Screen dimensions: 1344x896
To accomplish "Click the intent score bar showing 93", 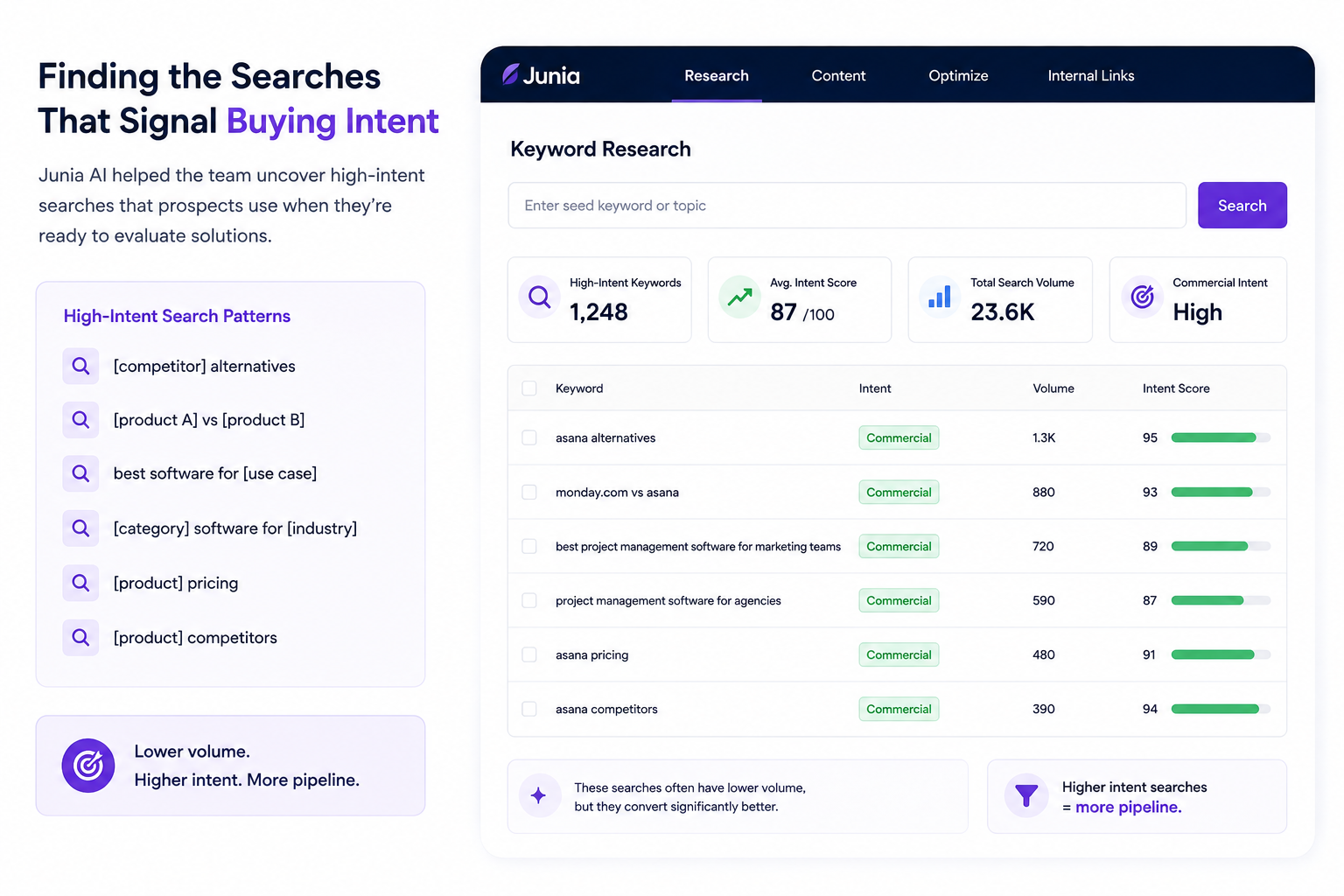I will (x=1221, y=492).
